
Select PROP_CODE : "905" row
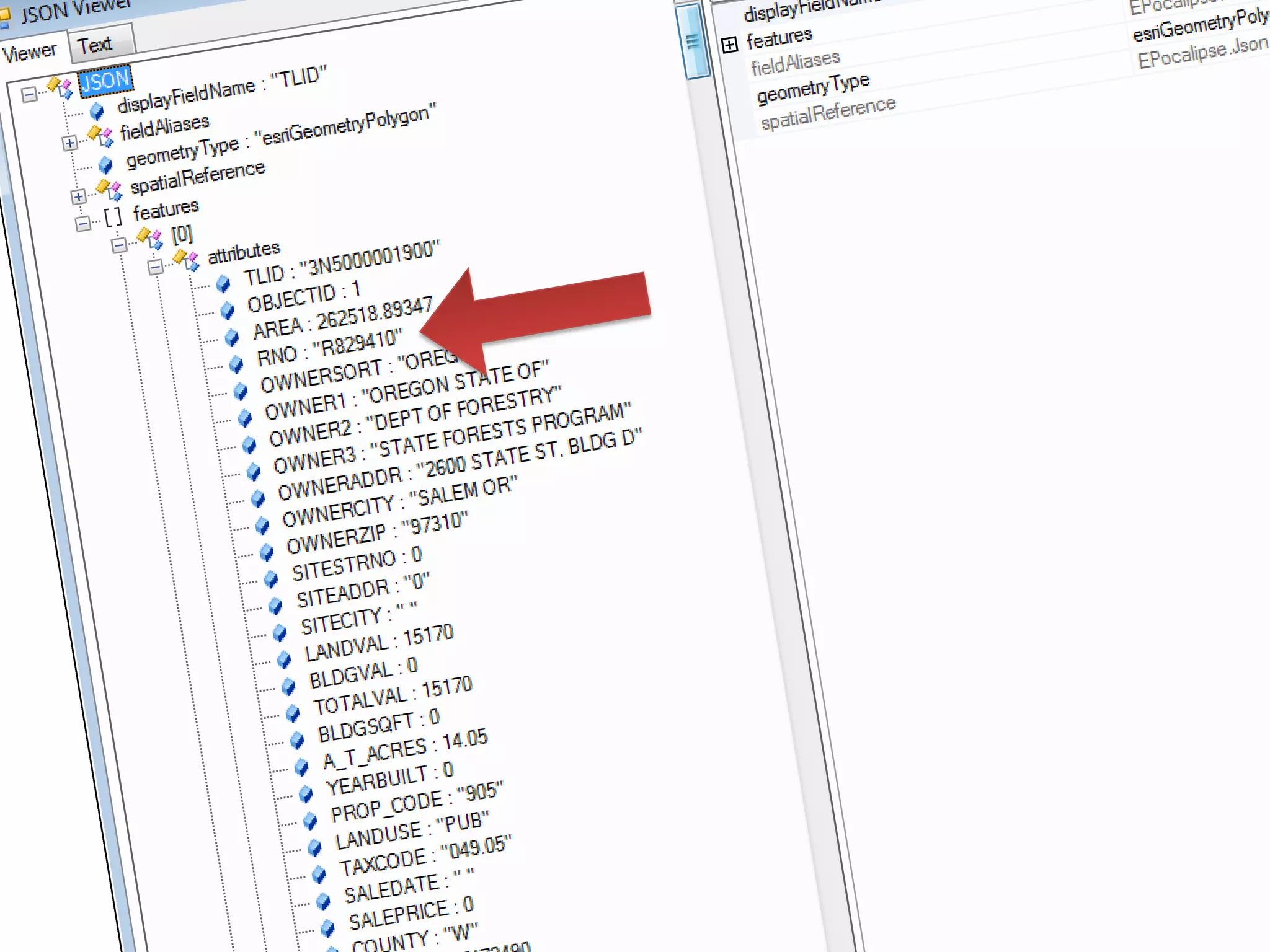pyautogui.click(x=416, y=801)
